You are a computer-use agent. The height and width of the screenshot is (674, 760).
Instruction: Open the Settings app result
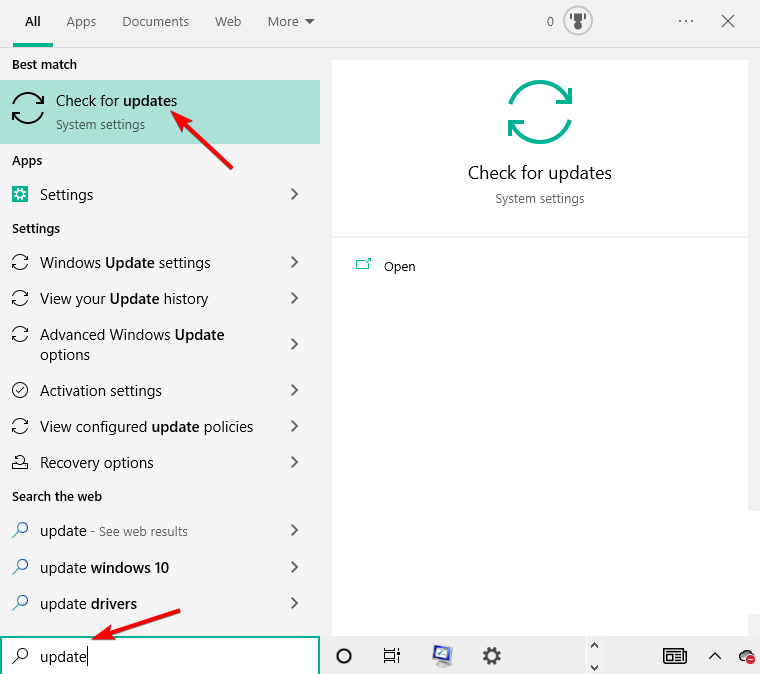tap(160, 194)
